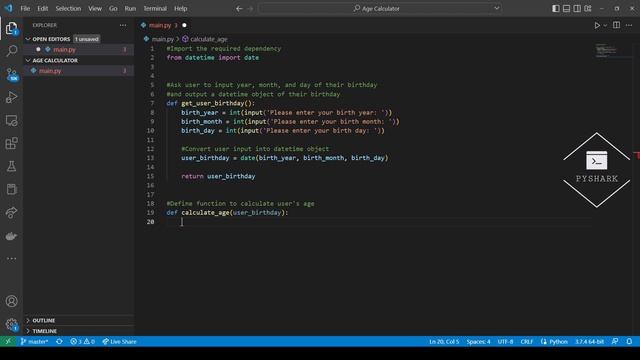The image size is (640, 360).
Task: Open Explorer Views and More Actions ellipsis
Action: point(123,25)
